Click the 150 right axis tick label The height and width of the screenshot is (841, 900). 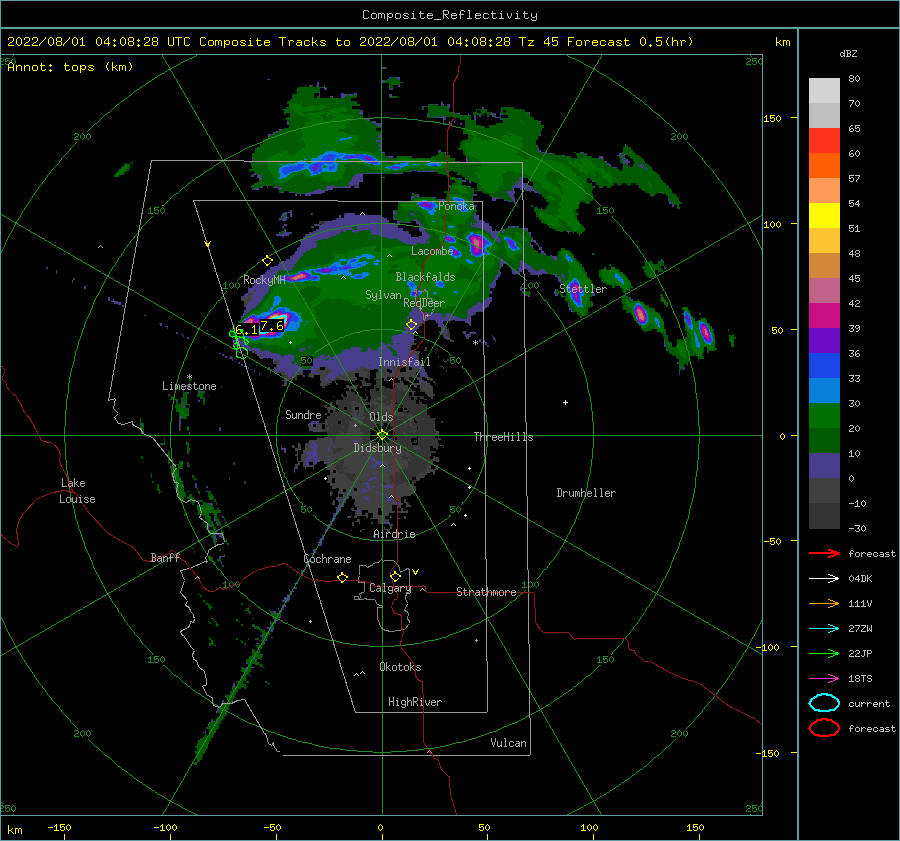[773, 118]
